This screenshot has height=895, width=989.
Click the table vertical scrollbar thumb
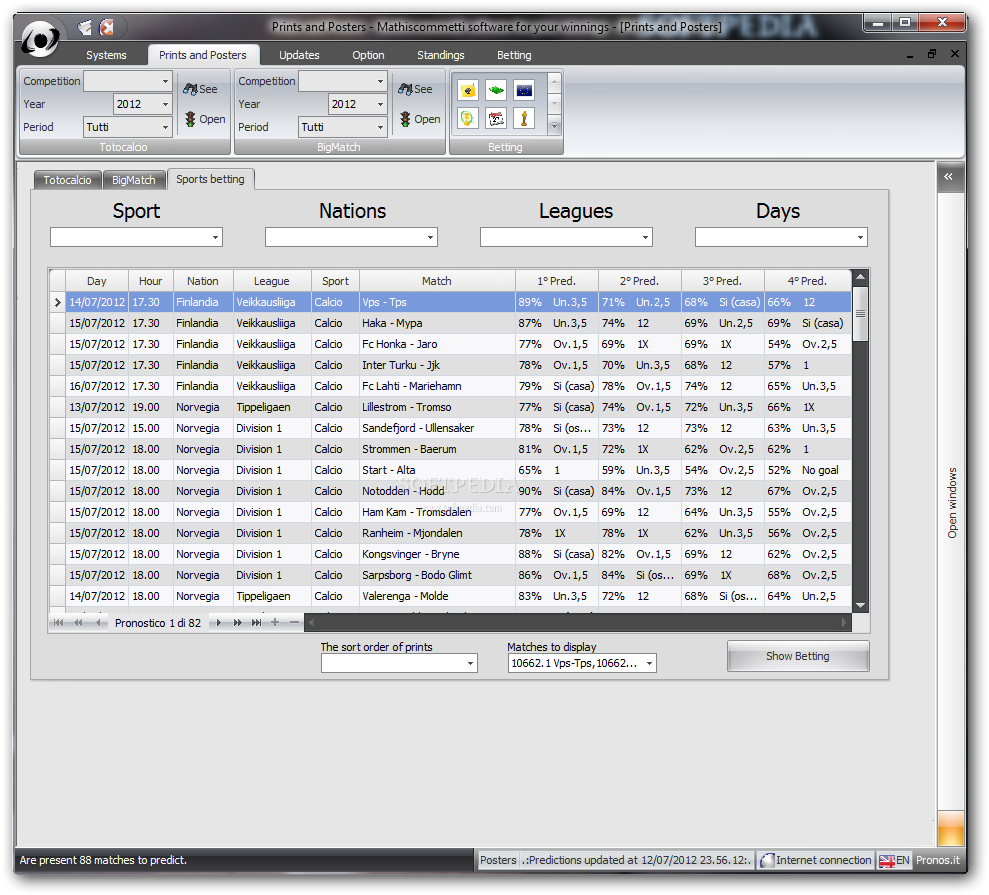point(860,313)
